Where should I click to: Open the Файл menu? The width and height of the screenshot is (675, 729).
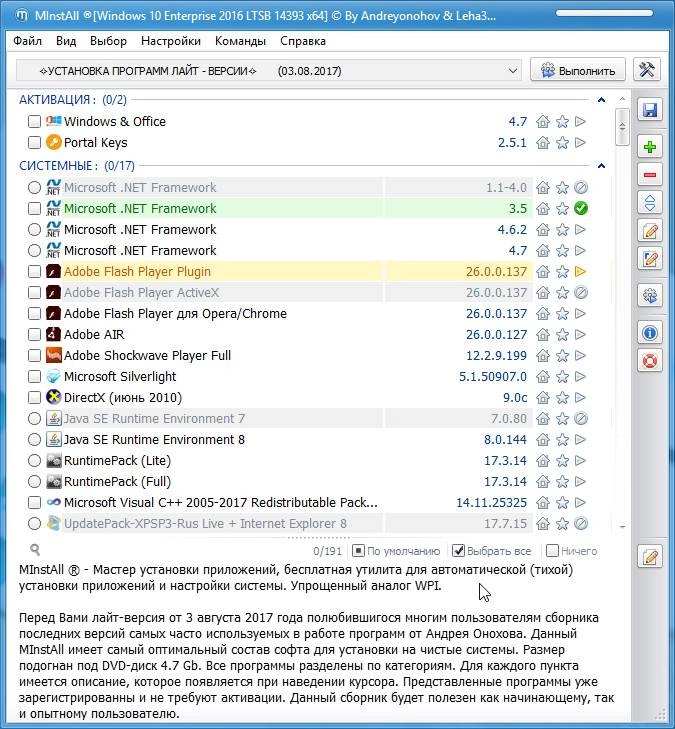pos(27,41)
